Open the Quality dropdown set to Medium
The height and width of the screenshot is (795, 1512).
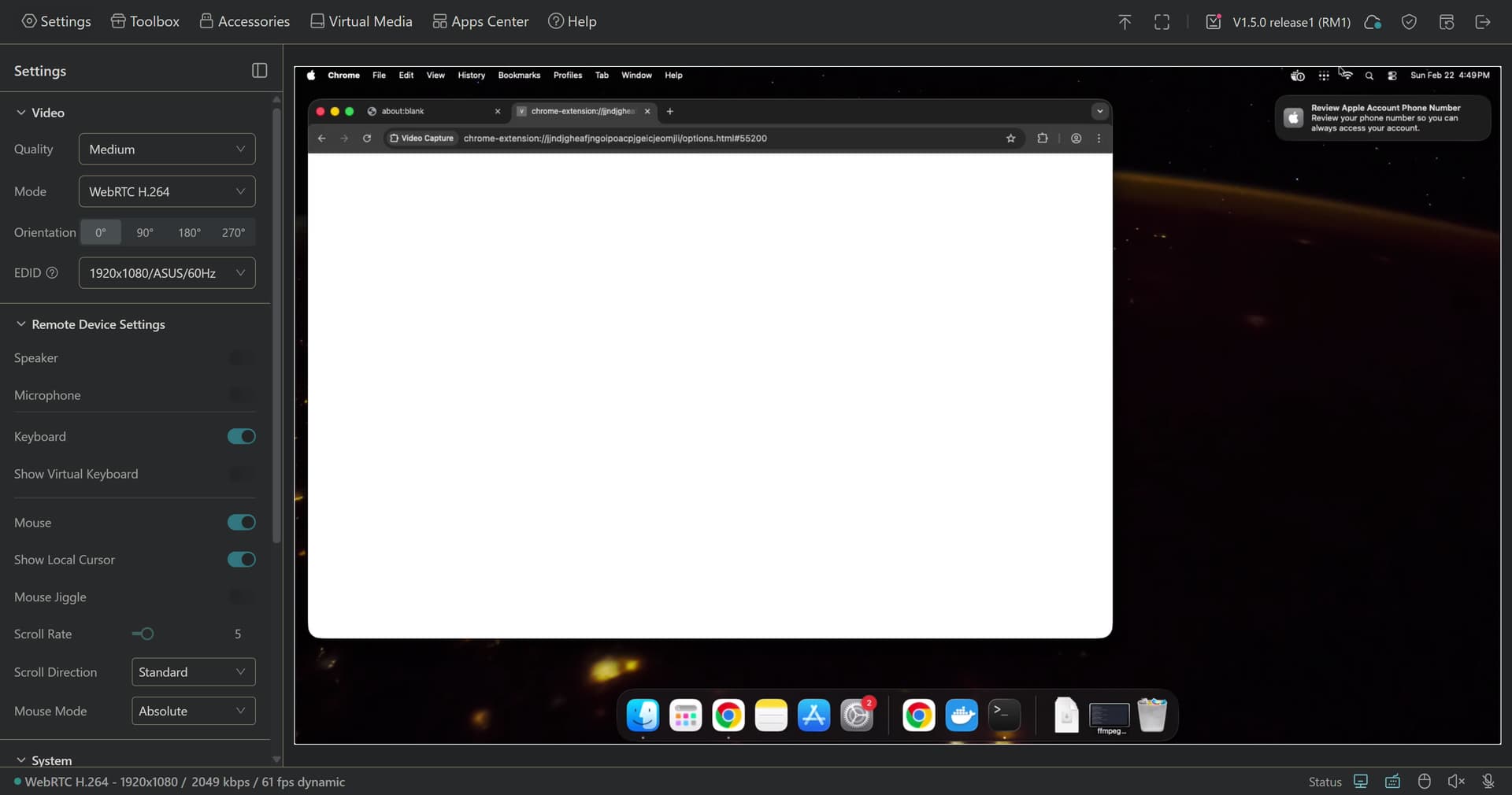(x=167, y=150)
